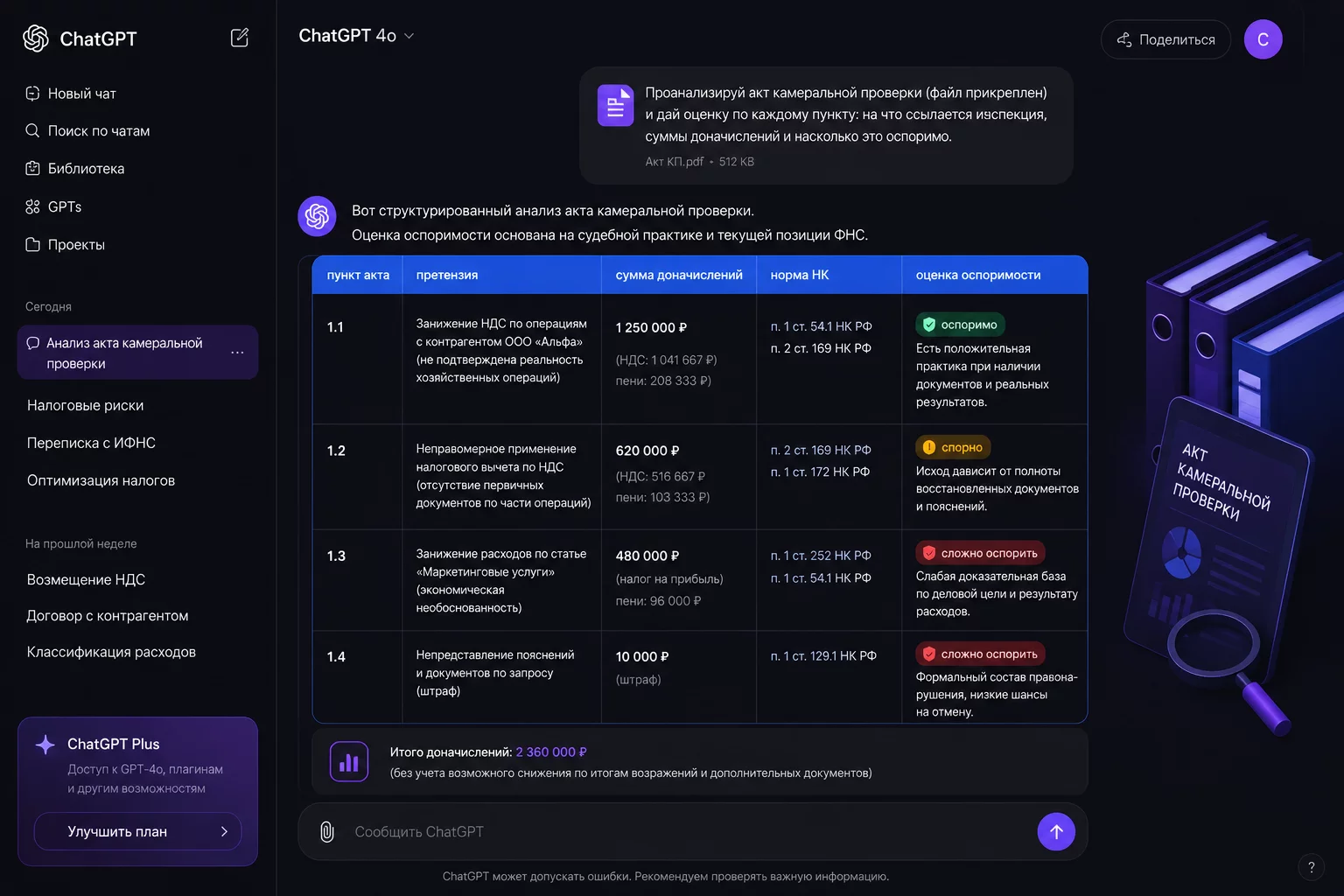Click the ChatGPT Plus sparkle icon
This screenshot has width=1344, height=896.
45,745
